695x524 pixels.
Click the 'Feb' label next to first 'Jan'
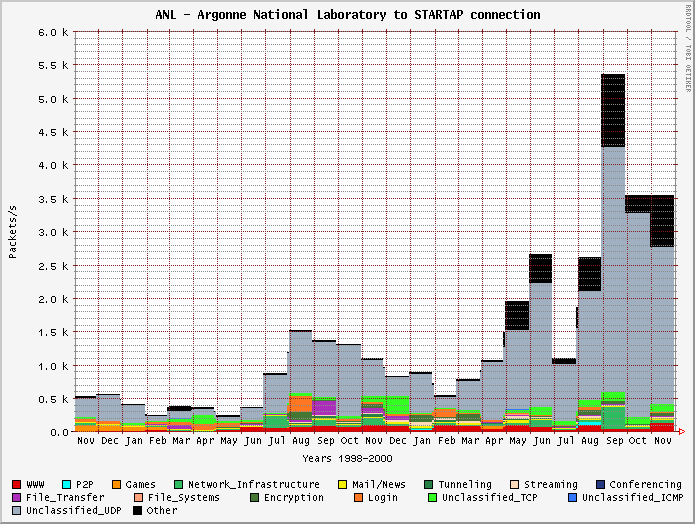point(157,441)
